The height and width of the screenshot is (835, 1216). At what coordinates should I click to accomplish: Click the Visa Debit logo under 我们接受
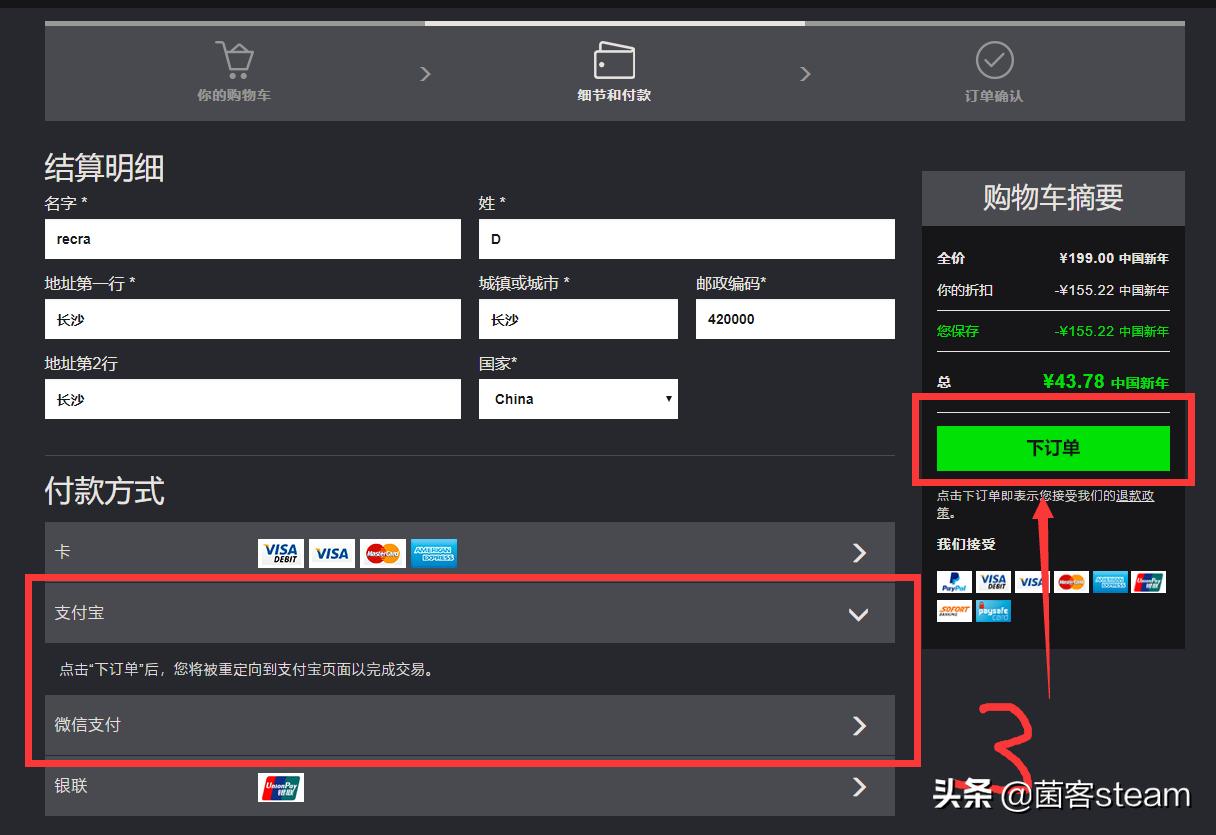click(993, 582)
